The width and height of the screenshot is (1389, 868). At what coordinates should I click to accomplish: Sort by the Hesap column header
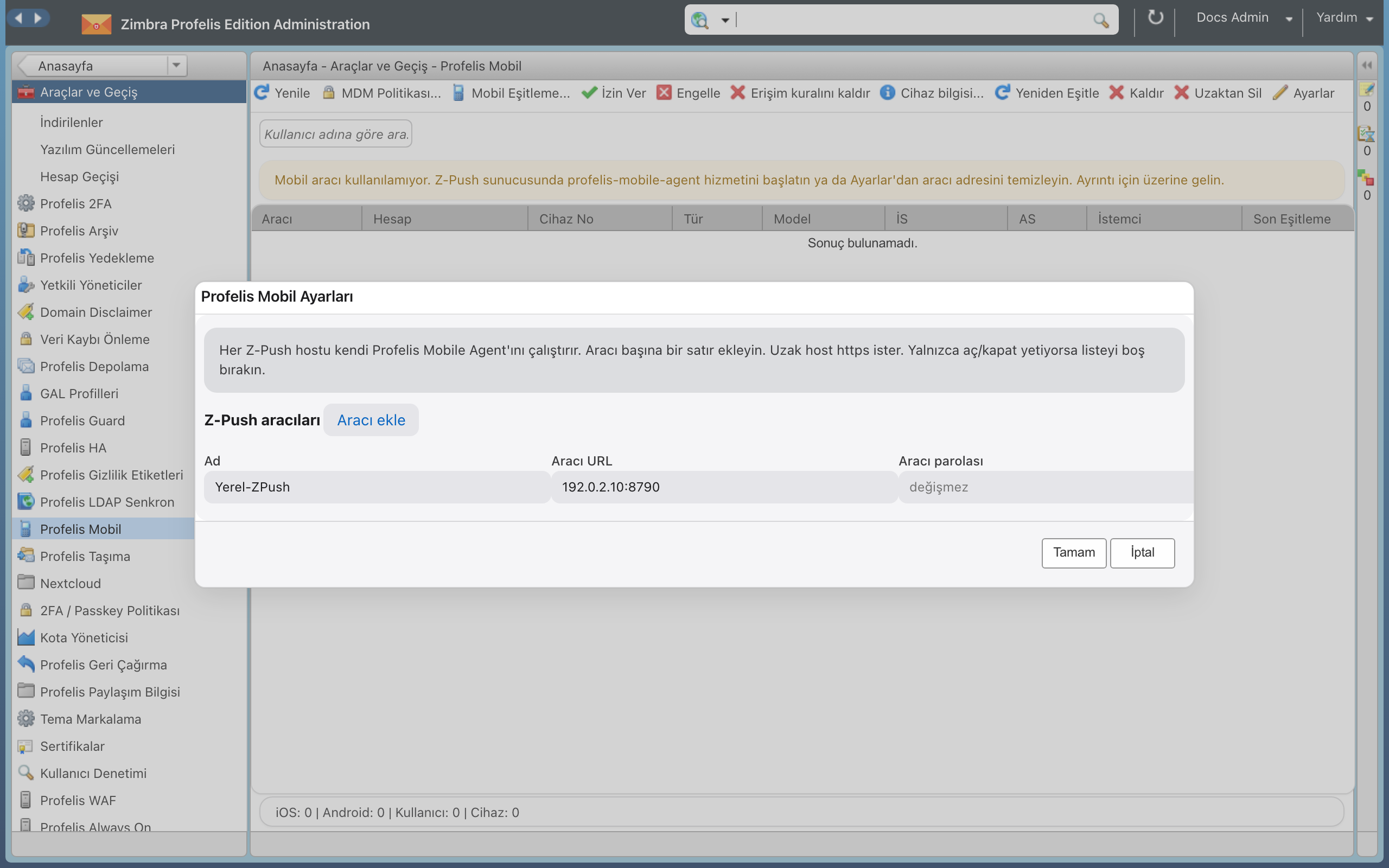444,219
